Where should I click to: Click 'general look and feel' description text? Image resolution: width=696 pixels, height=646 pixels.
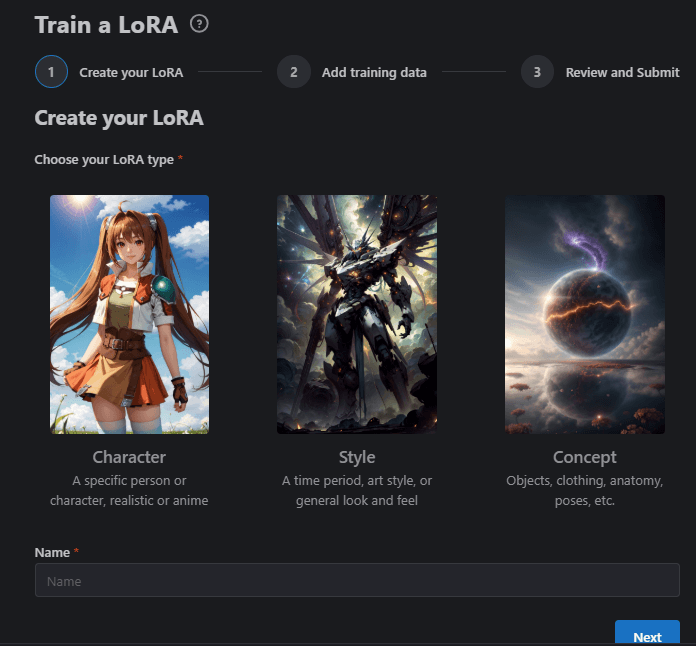[x=357, y=501]
